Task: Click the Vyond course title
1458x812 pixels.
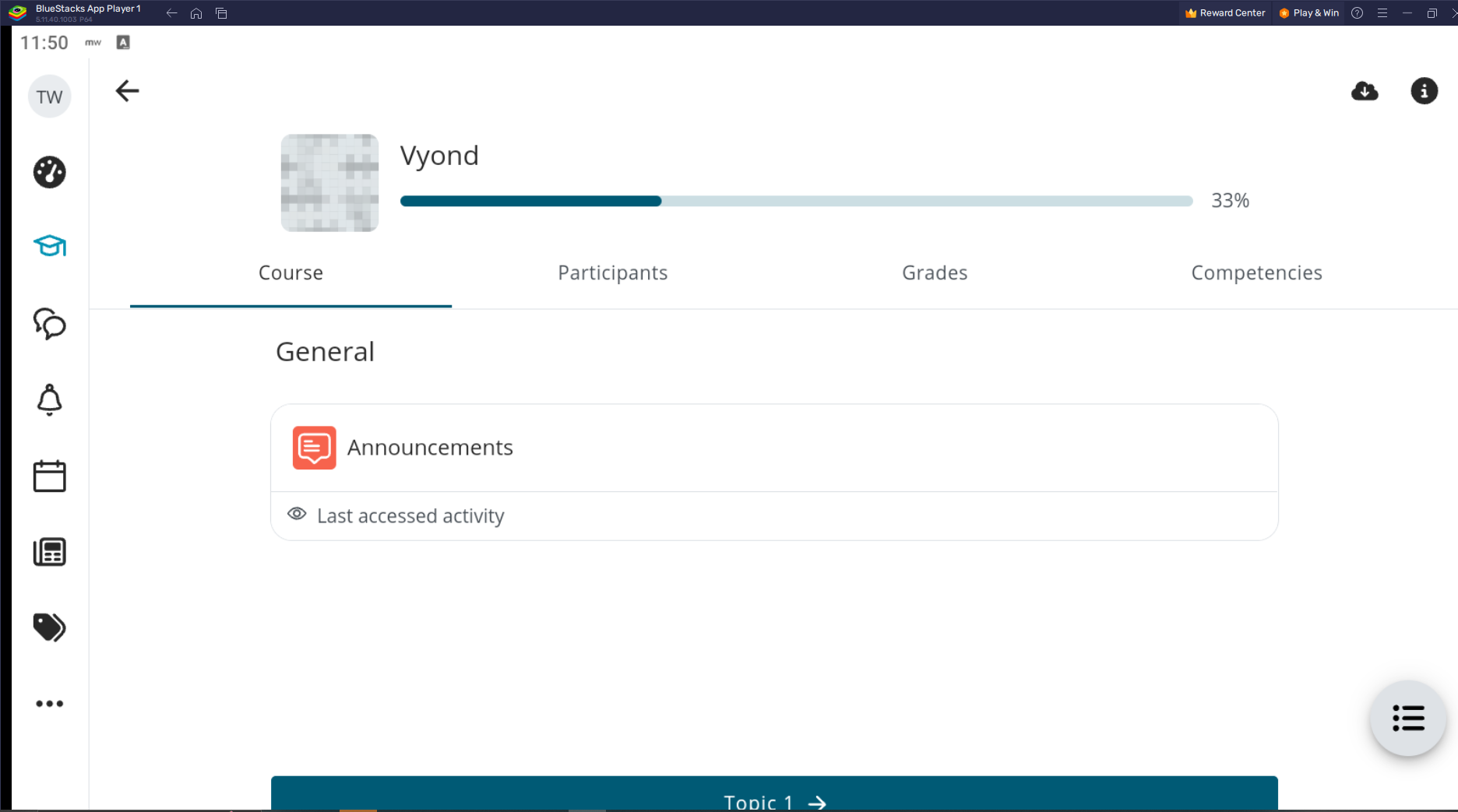Action: click(x=439, y=156)
